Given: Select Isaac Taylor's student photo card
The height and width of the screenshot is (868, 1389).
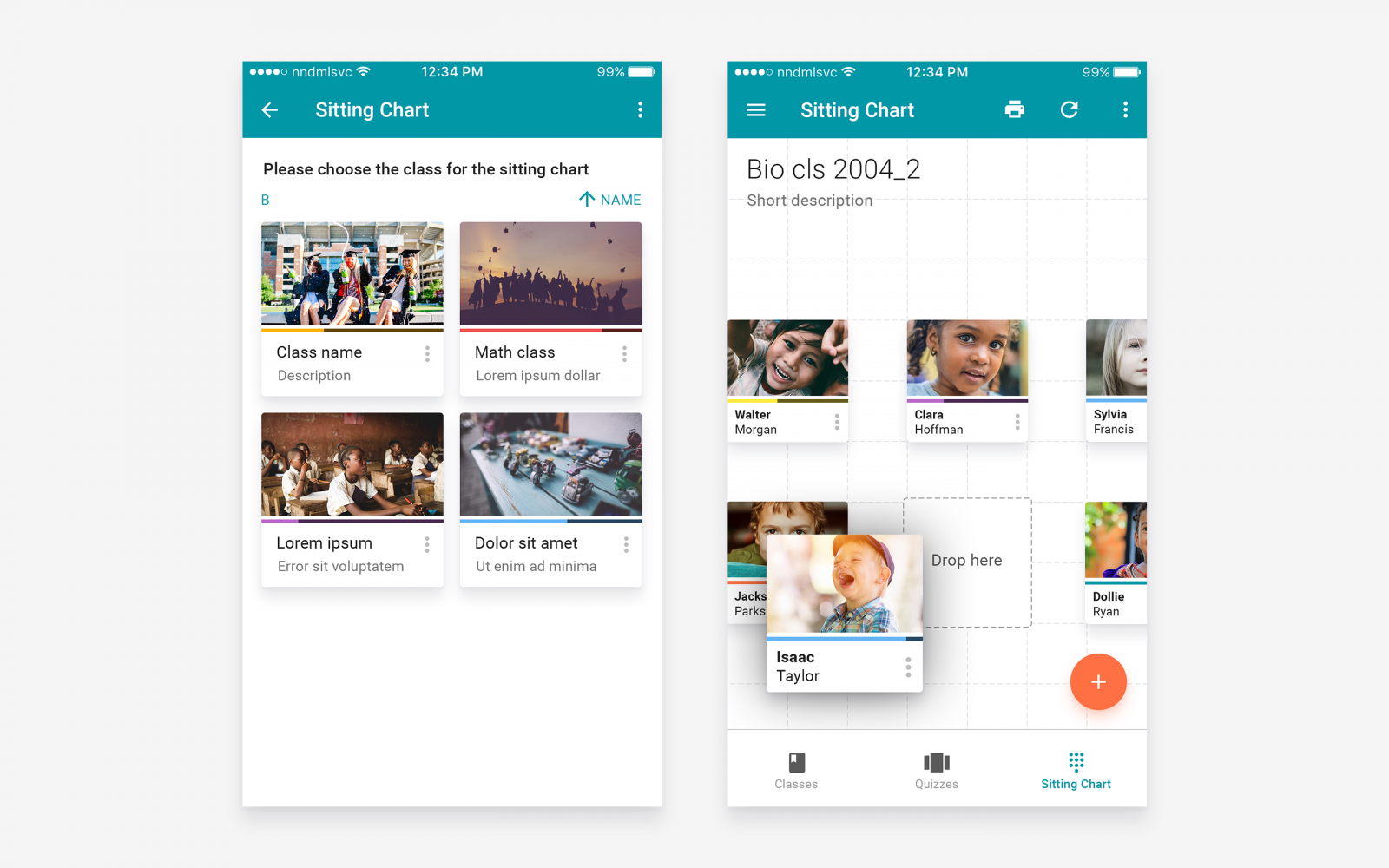Looking at the screenshot, I should click(844, 584).
